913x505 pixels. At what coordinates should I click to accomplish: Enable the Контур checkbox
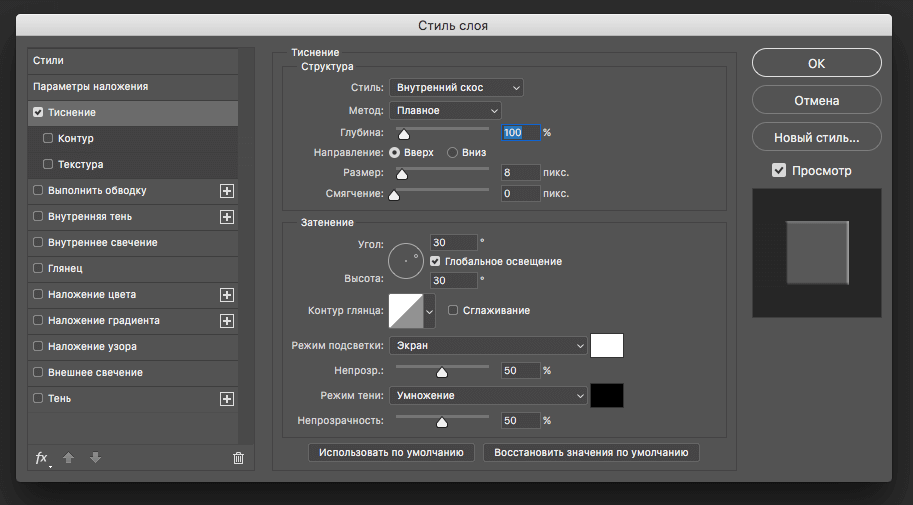[48, 139]
